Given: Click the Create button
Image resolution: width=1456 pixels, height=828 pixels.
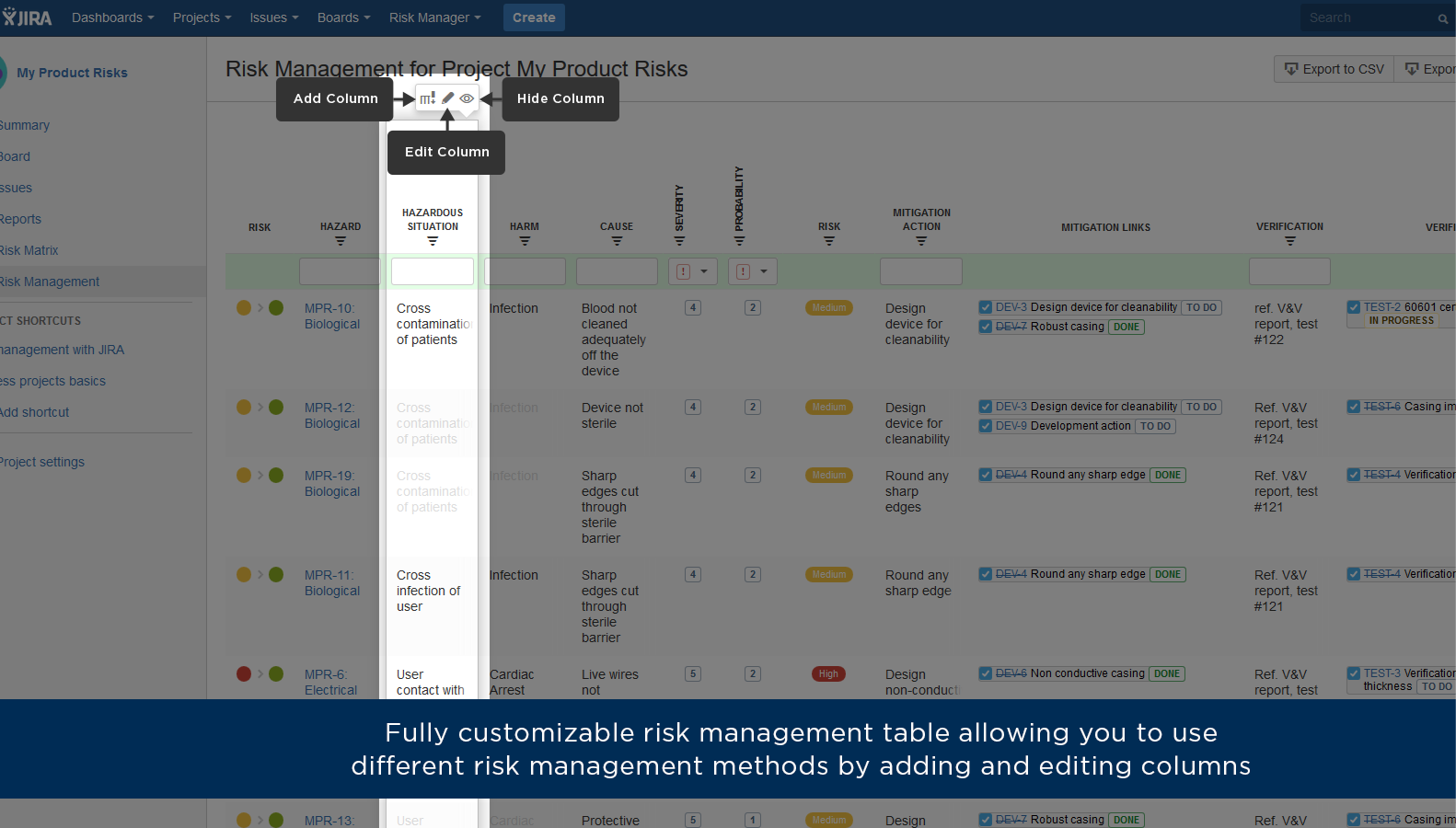Looking at the screenshot, I should point(534,17).
